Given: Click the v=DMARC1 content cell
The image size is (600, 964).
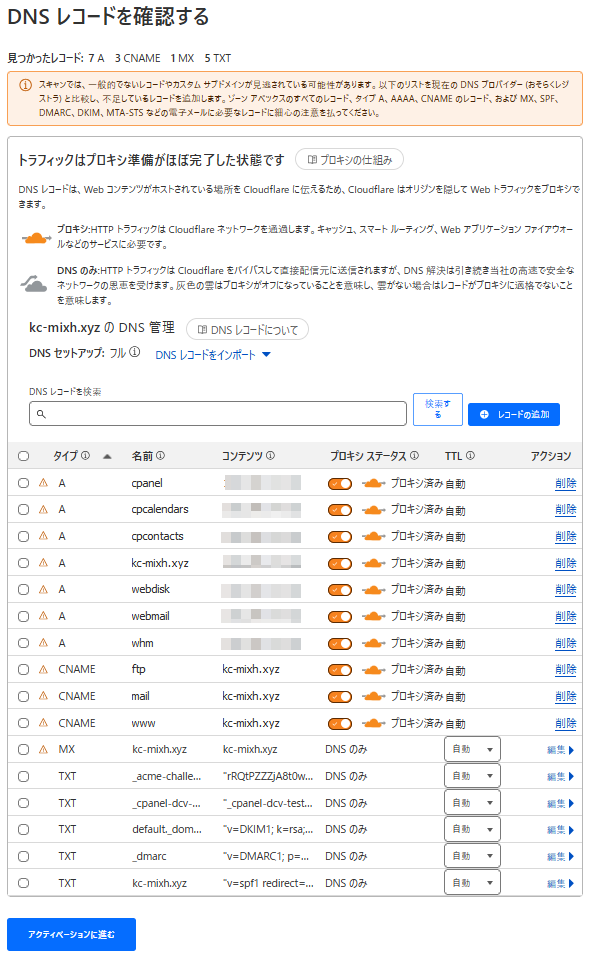Looking at the screenshot, I should (x=266, y=856).
